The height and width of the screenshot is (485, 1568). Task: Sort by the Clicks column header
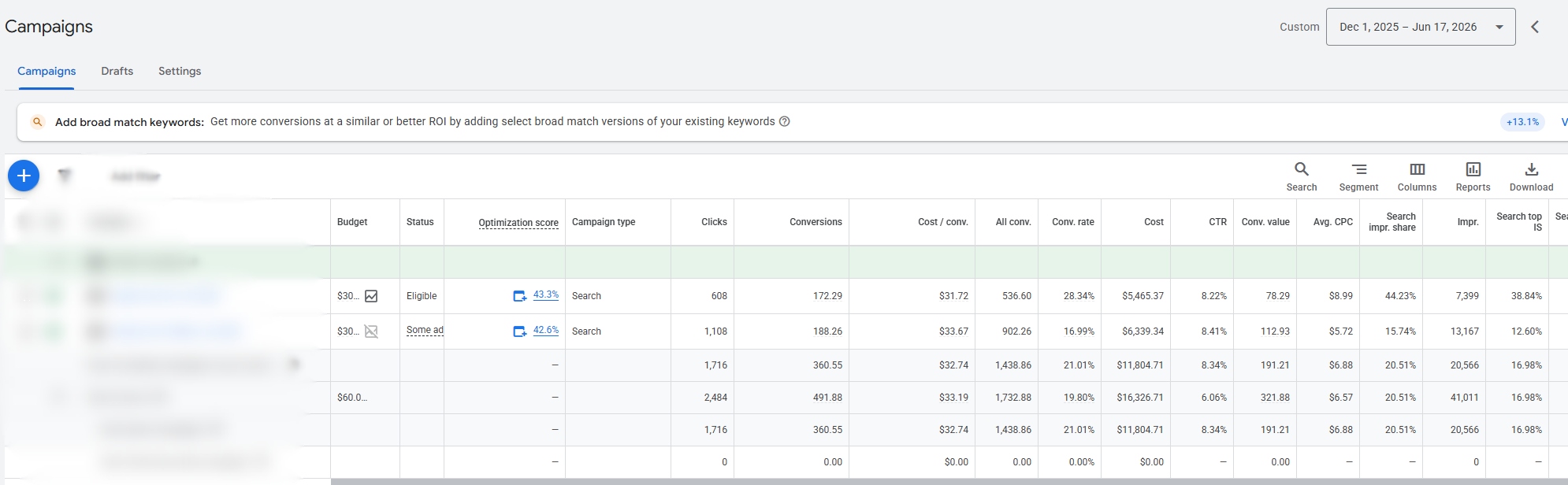point(714,222)
